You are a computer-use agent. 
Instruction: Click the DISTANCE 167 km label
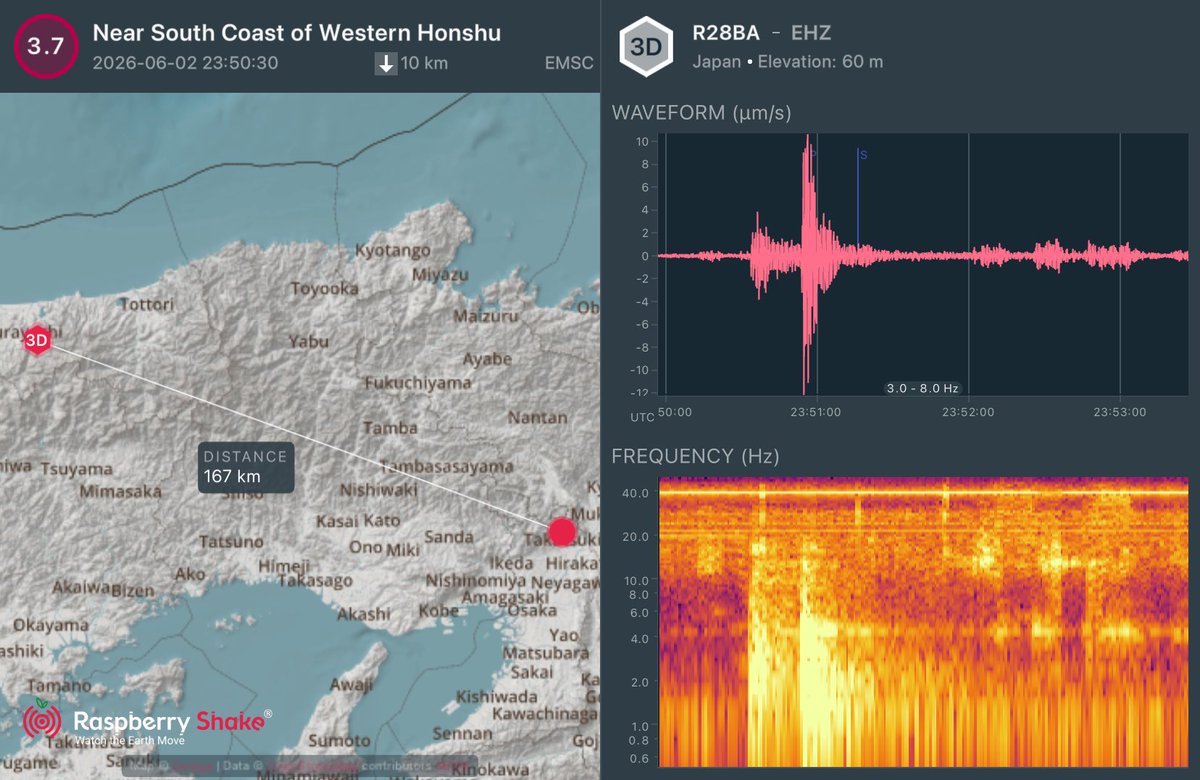(246, 467)
